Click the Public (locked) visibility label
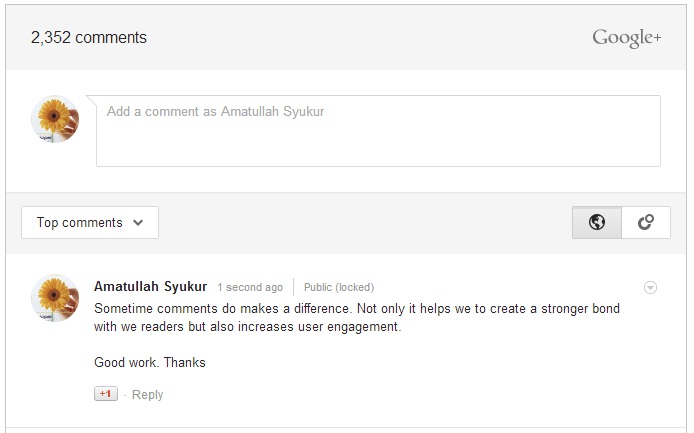Image resolution: width=694 pixels, height=433 pixels. (x=339, y=287)
